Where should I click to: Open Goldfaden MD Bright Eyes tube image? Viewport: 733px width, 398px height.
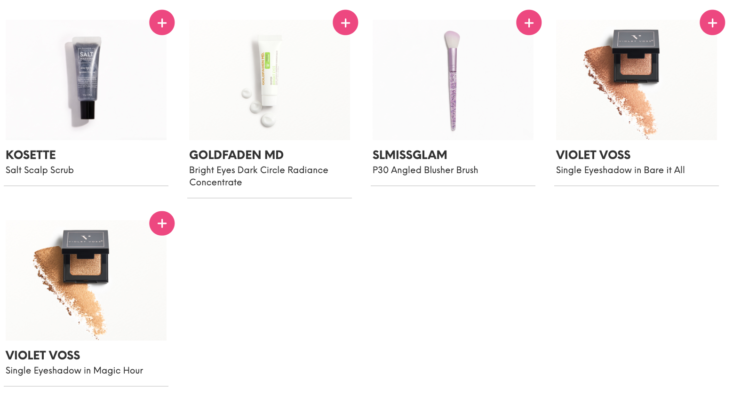pyautogui.click(x=270, y=80)
